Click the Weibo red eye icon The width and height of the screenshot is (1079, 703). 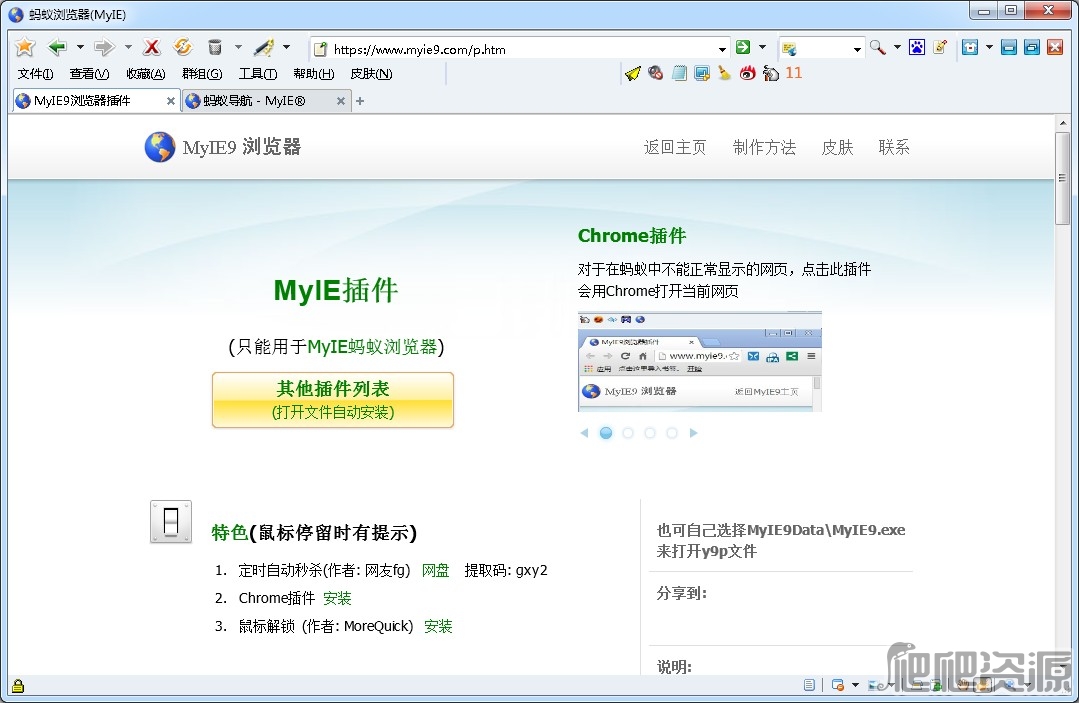747,73
